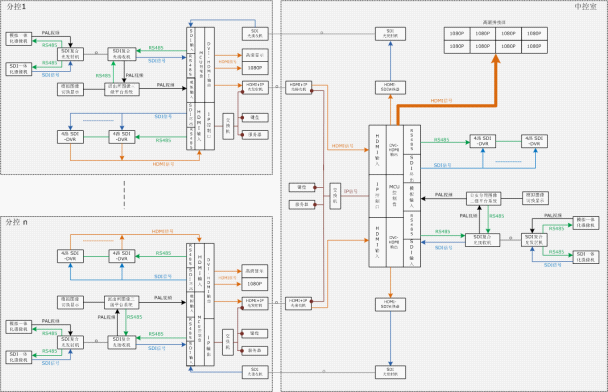This screenshot has height=392, width=608.
Task: Click the thick orange HDMI arrow to video wall
Action: click(446, 105)
